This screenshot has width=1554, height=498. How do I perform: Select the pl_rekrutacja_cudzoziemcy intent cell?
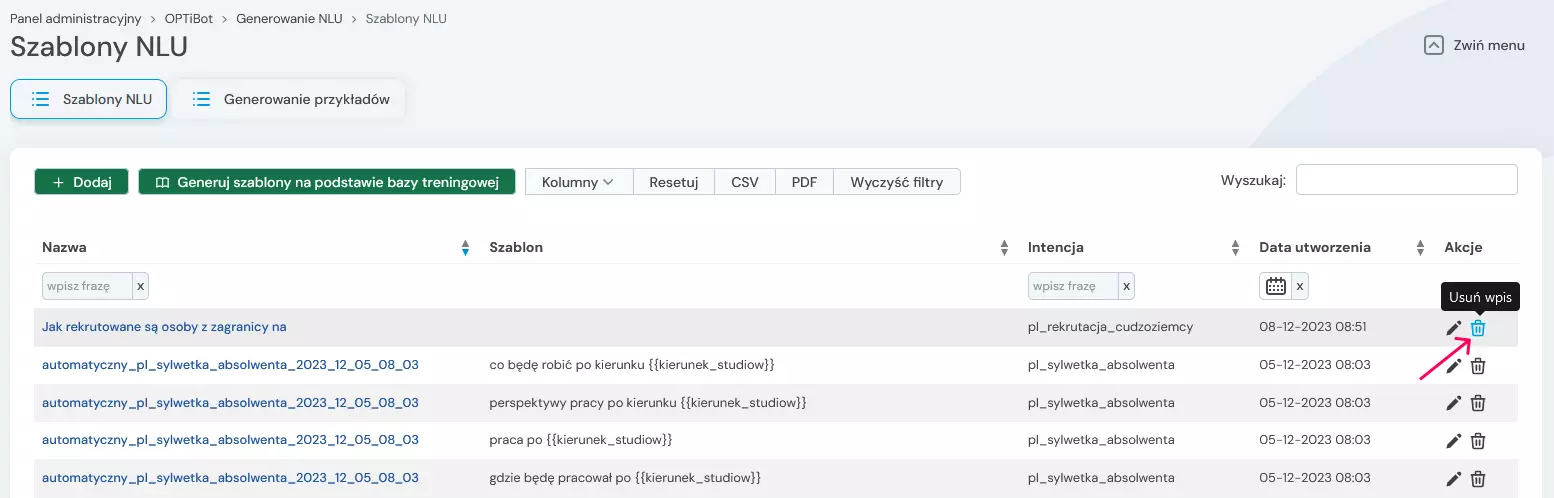[x=1110, y=327]
